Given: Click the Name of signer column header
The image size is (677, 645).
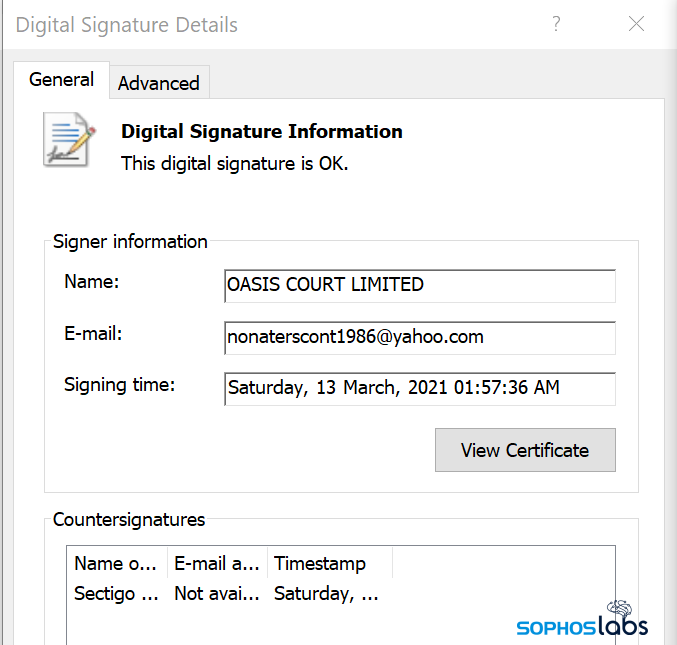Looking at the screenshot, I should 117,563.
